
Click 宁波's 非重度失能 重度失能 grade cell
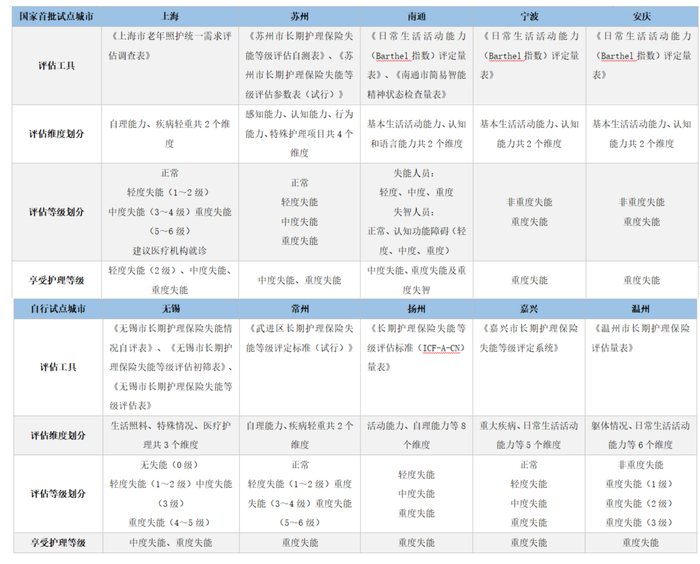529,212
